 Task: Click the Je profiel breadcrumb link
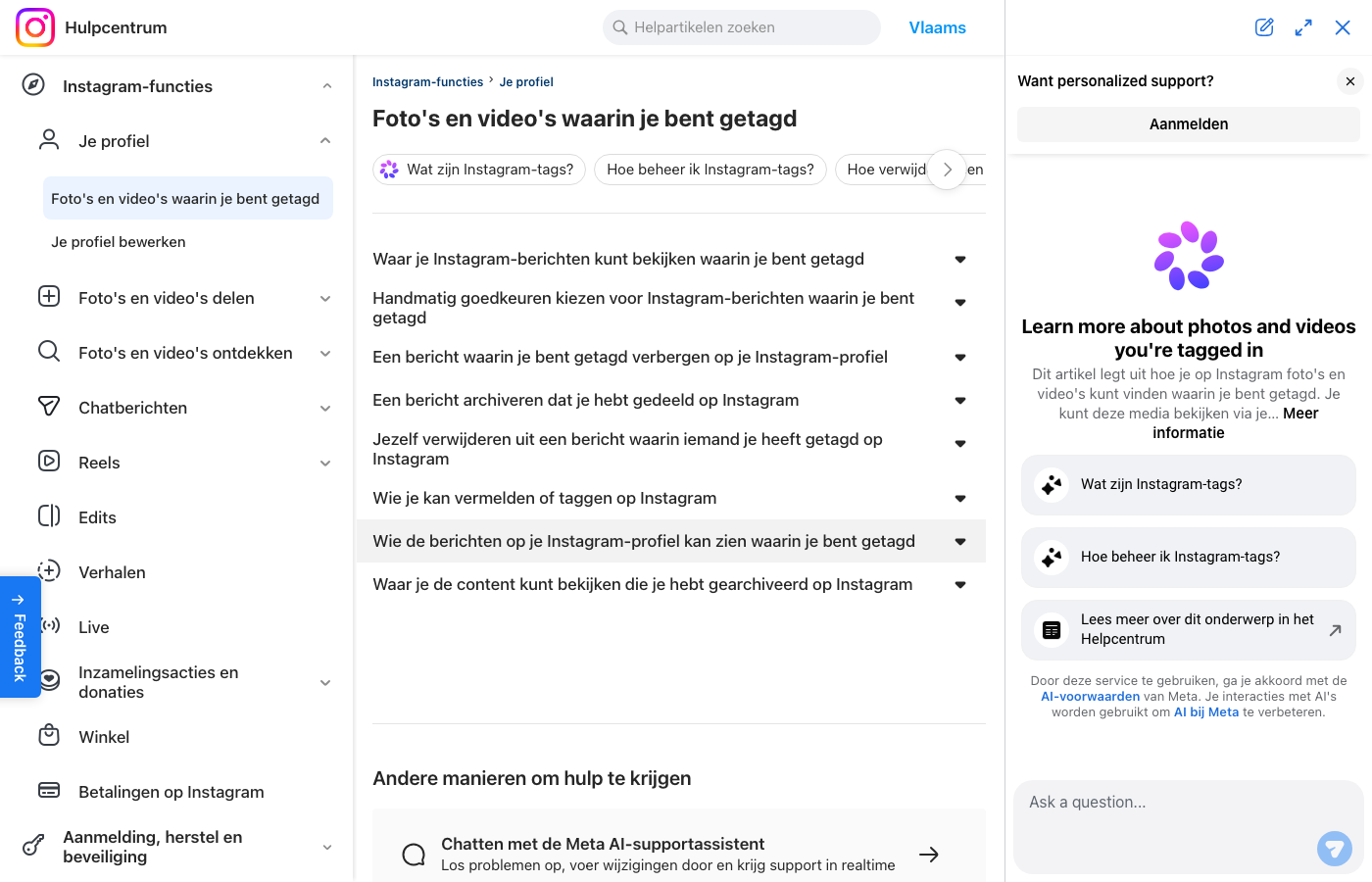click(x=526, y=82)
